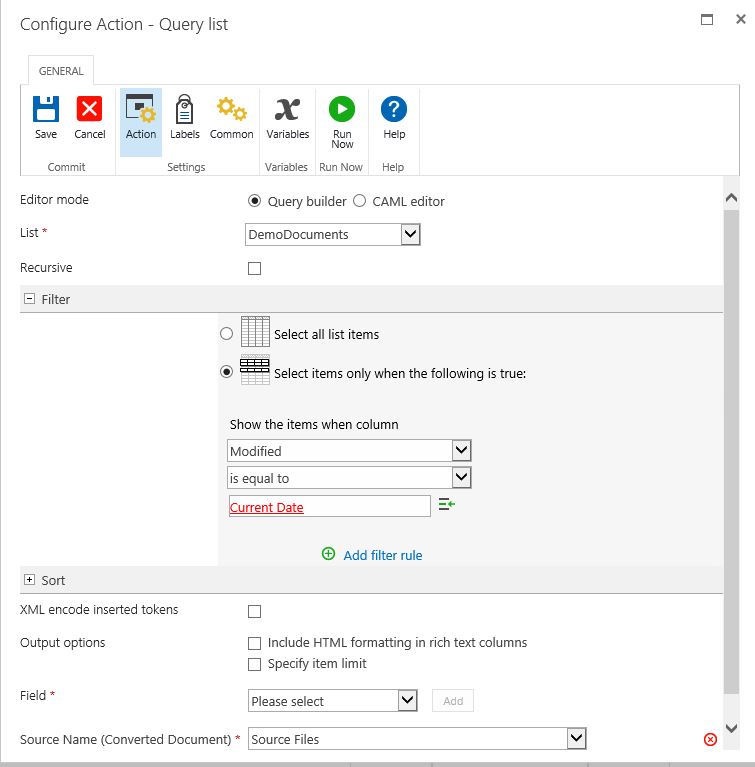Image resolution: width=755 pixels, height=767 pixels.
Task: Click the green Run Now icon
Action: click(x=342, y=110)
